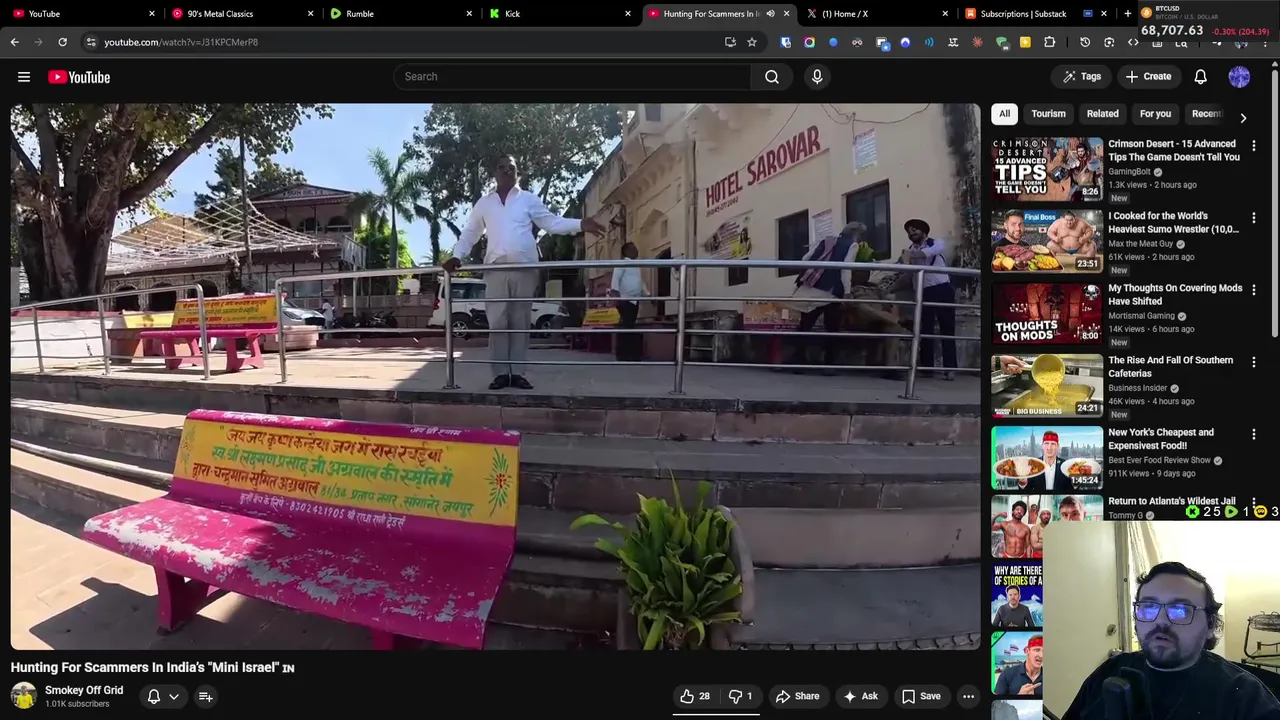
Task: Open the code brackets extension icon
Action: coord(1133,42)
